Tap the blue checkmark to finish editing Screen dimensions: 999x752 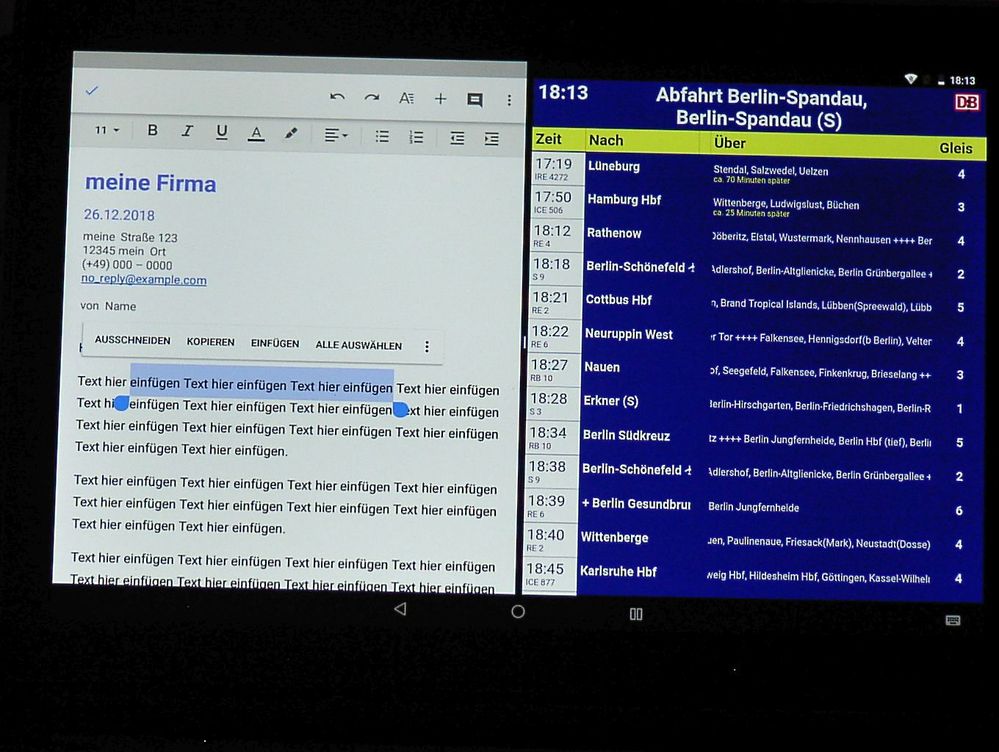tap(92, 91)
